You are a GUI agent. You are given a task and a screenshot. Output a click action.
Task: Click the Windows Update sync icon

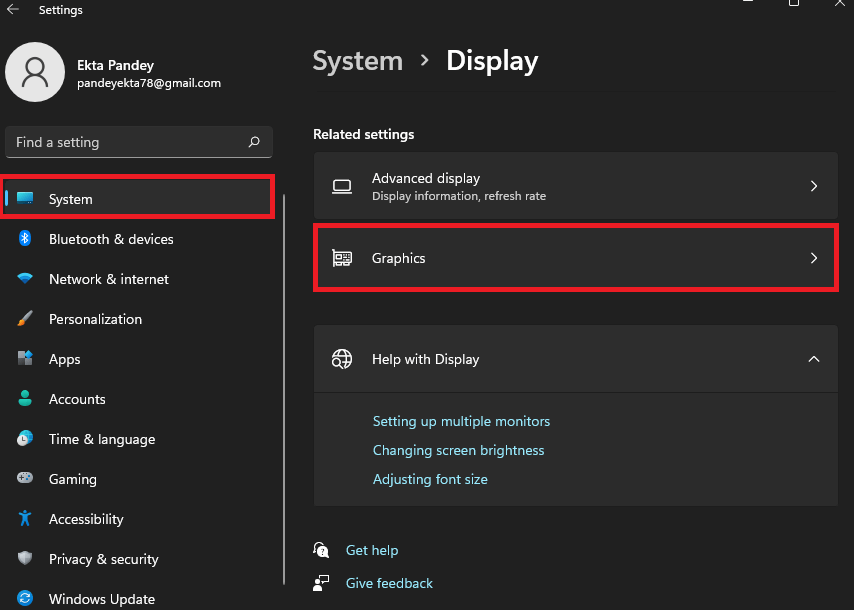26,599
